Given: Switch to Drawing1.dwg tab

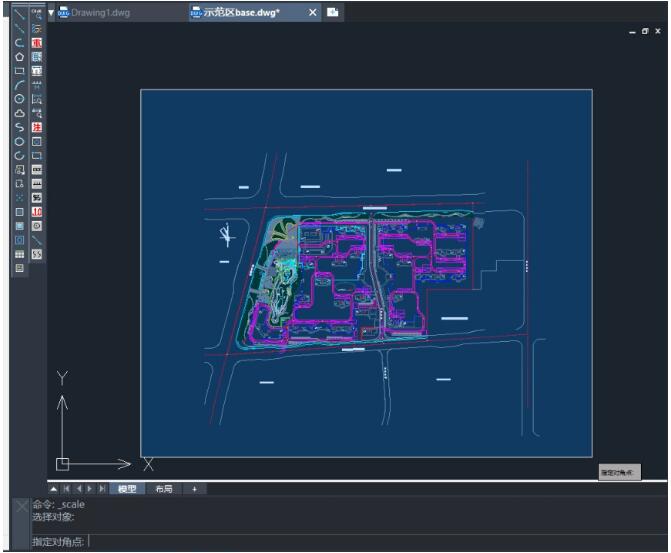Looking at the screenshot, I should click(x=100, y=13).
